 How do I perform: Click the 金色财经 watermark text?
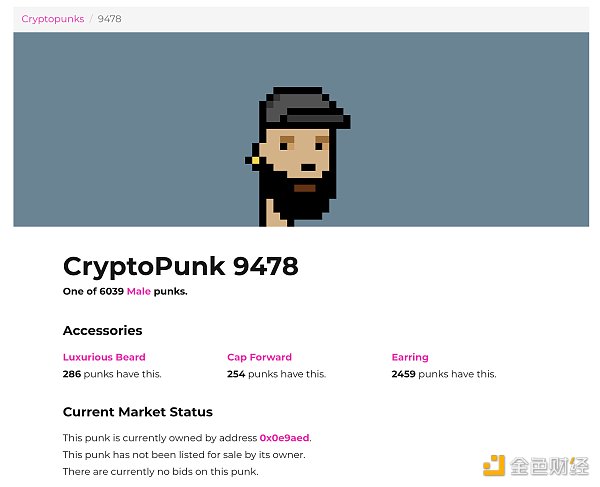coord(549,466)
